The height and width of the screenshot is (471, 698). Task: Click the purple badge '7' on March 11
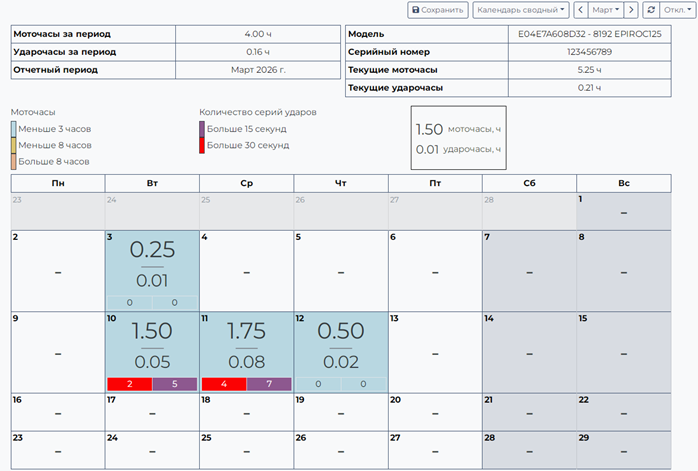click(x=269, y=384)
